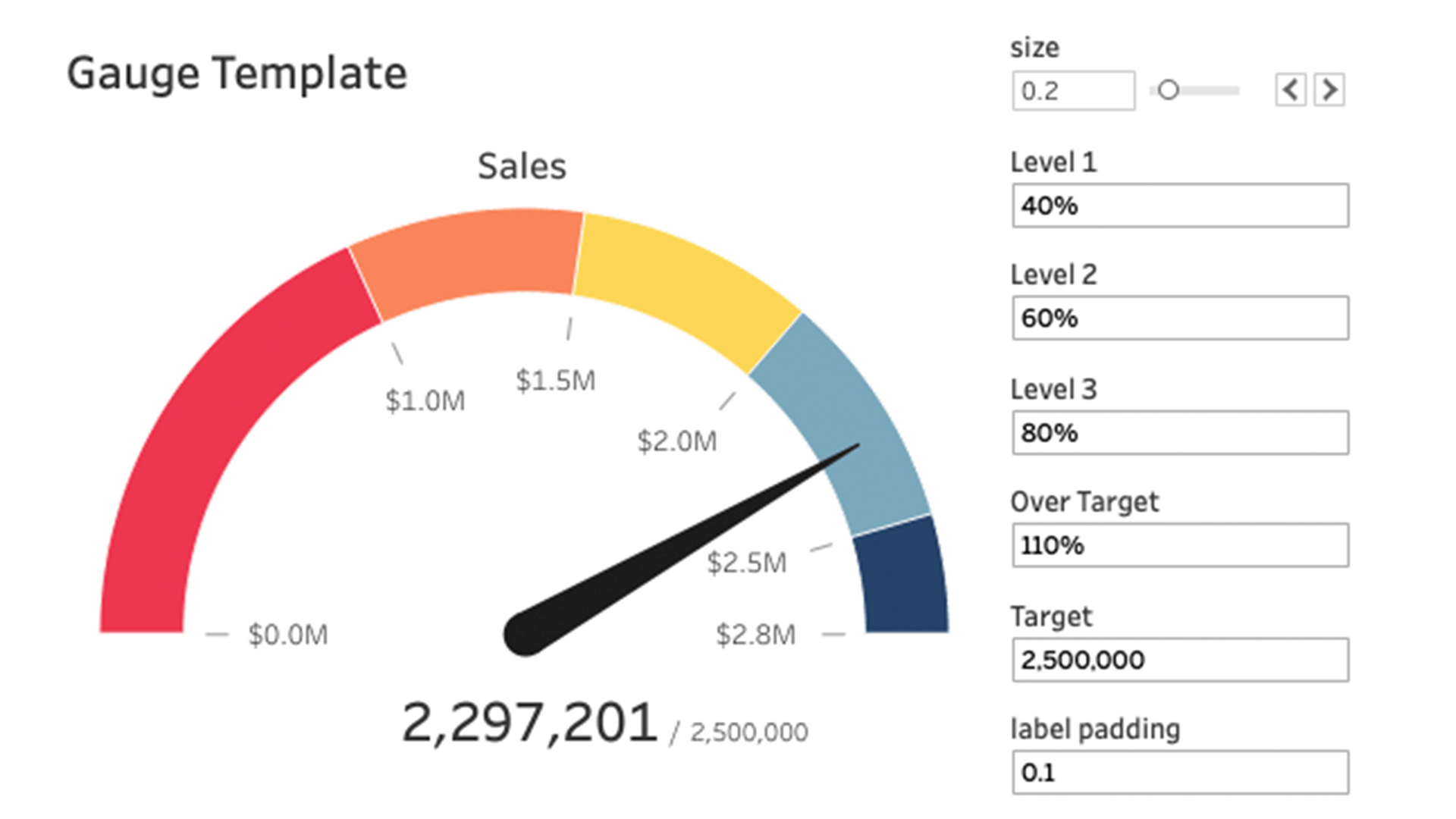Click the size value field showing 0.2
Screen dimensions: 1456x819
click(1073, 91)
